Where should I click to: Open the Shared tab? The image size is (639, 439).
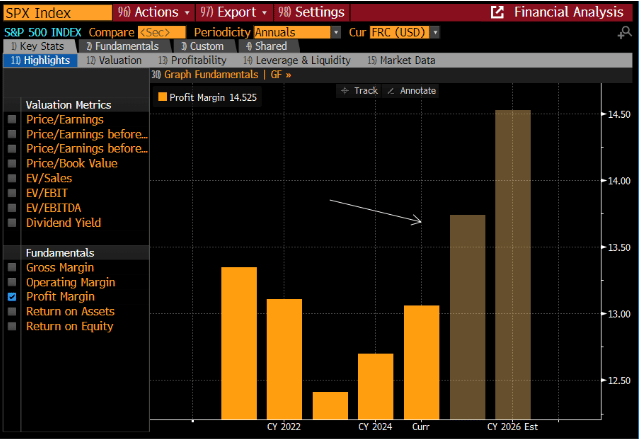click(267, 46)
